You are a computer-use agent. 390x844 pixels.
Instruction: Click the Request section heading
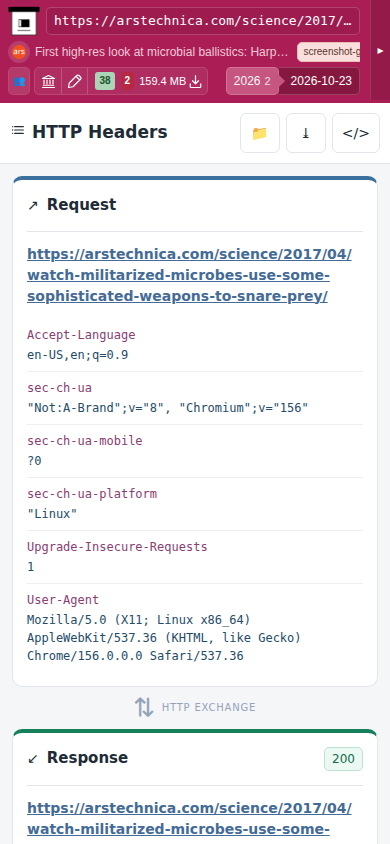click(x=81, y=205)
